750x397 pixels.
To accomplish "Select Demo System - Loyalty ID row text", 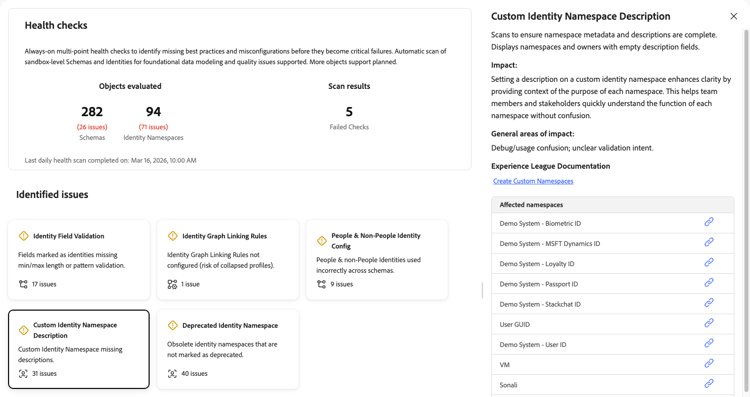I will click(x=537, y=264).
